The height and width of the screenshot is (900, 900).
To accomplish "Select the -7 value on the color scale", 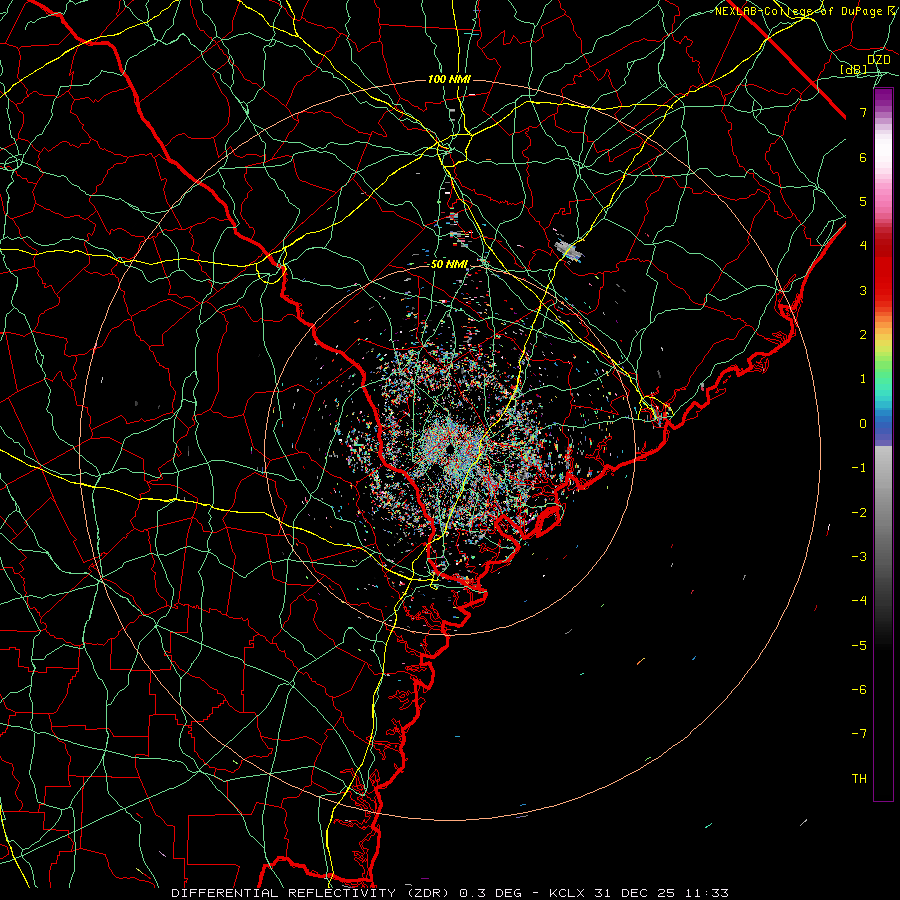I will point(859,734).
